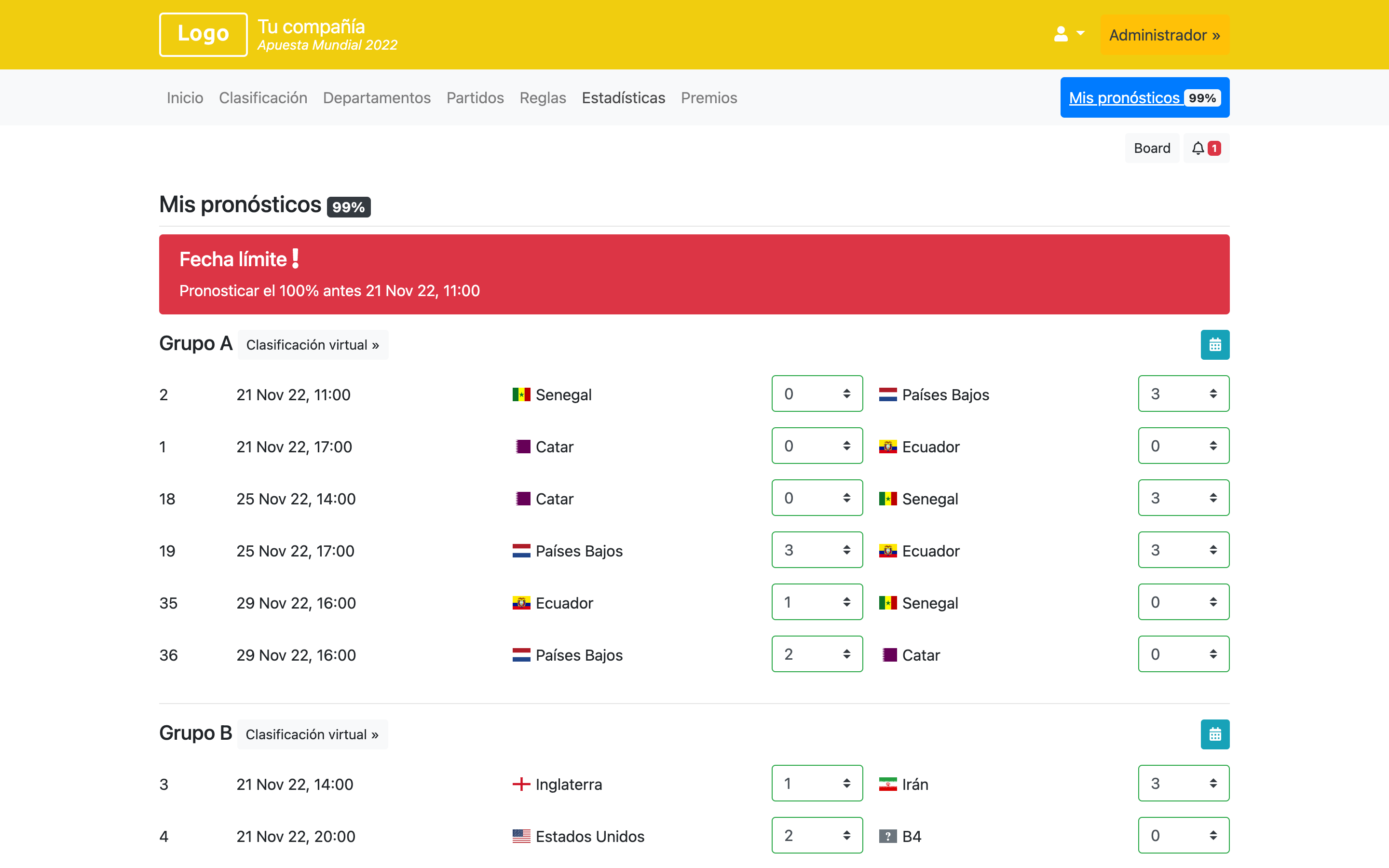Open Premios nav item
Viewport: 1389px width, 868px height.
(x=709, y=97)
